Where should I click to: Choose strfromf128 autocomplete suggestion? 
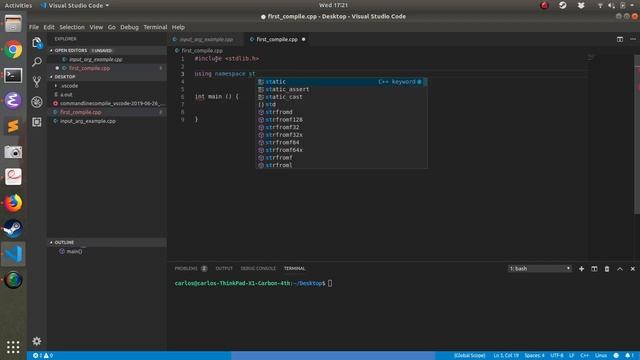pyautogui.click(x=342, y=120)
